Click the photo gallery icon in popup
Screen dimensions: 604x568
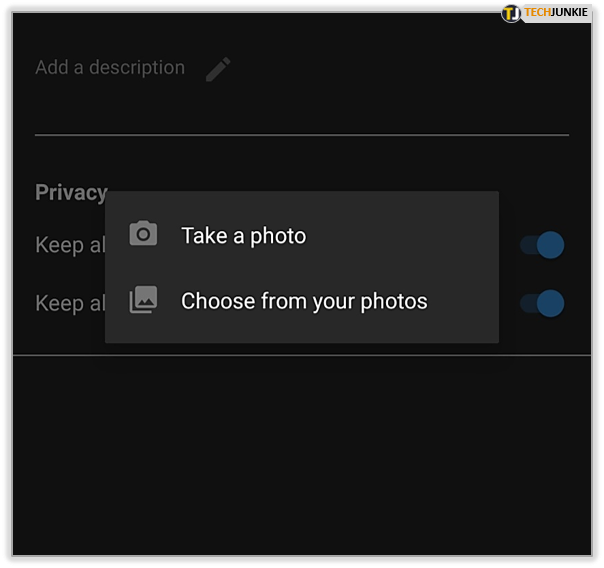(x=143, y=299)
